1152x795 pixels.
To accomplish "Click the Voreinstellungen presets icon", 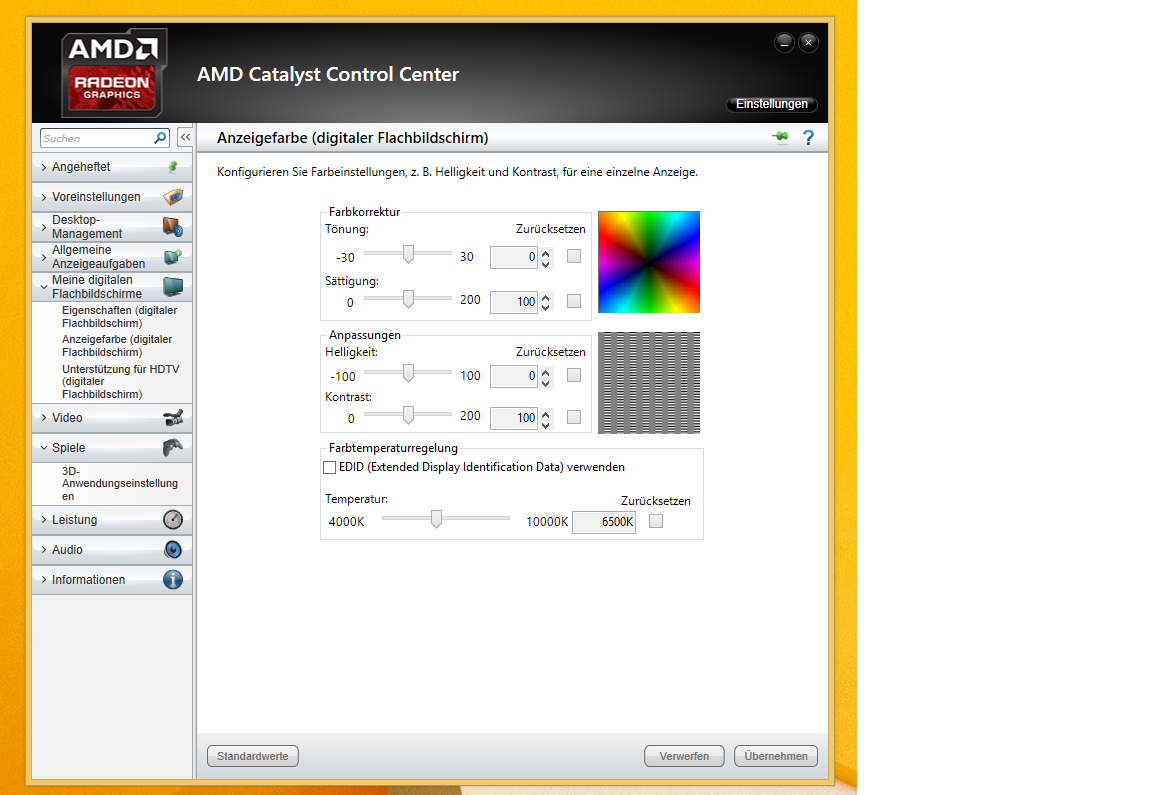I will coord(173,197).
